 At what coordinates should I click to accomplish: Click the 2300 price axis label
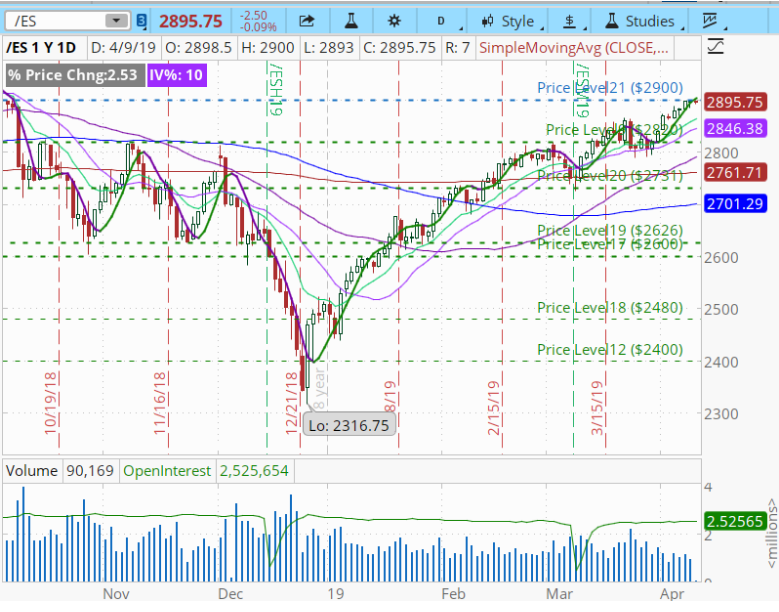pos(721,414)
